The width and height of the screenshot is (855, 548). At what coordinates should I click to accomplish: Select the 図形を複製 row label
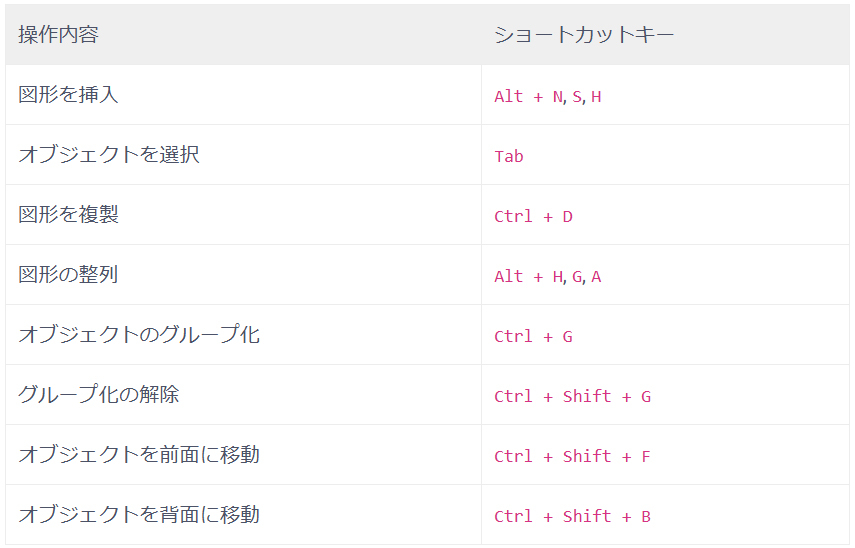[x=68, y=215]
